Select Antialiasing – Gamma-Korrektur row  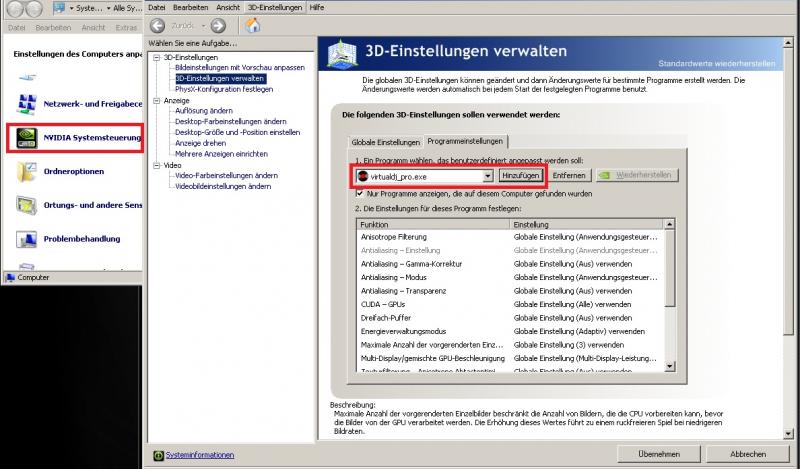click(511, 264)
